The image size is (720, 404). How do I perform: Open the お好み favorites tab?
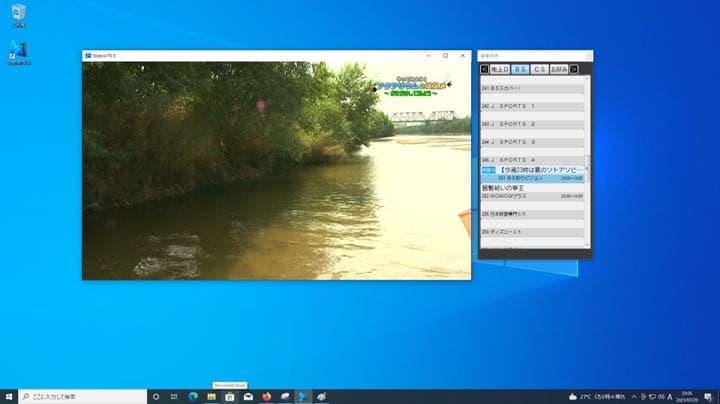tap(559, 69)
